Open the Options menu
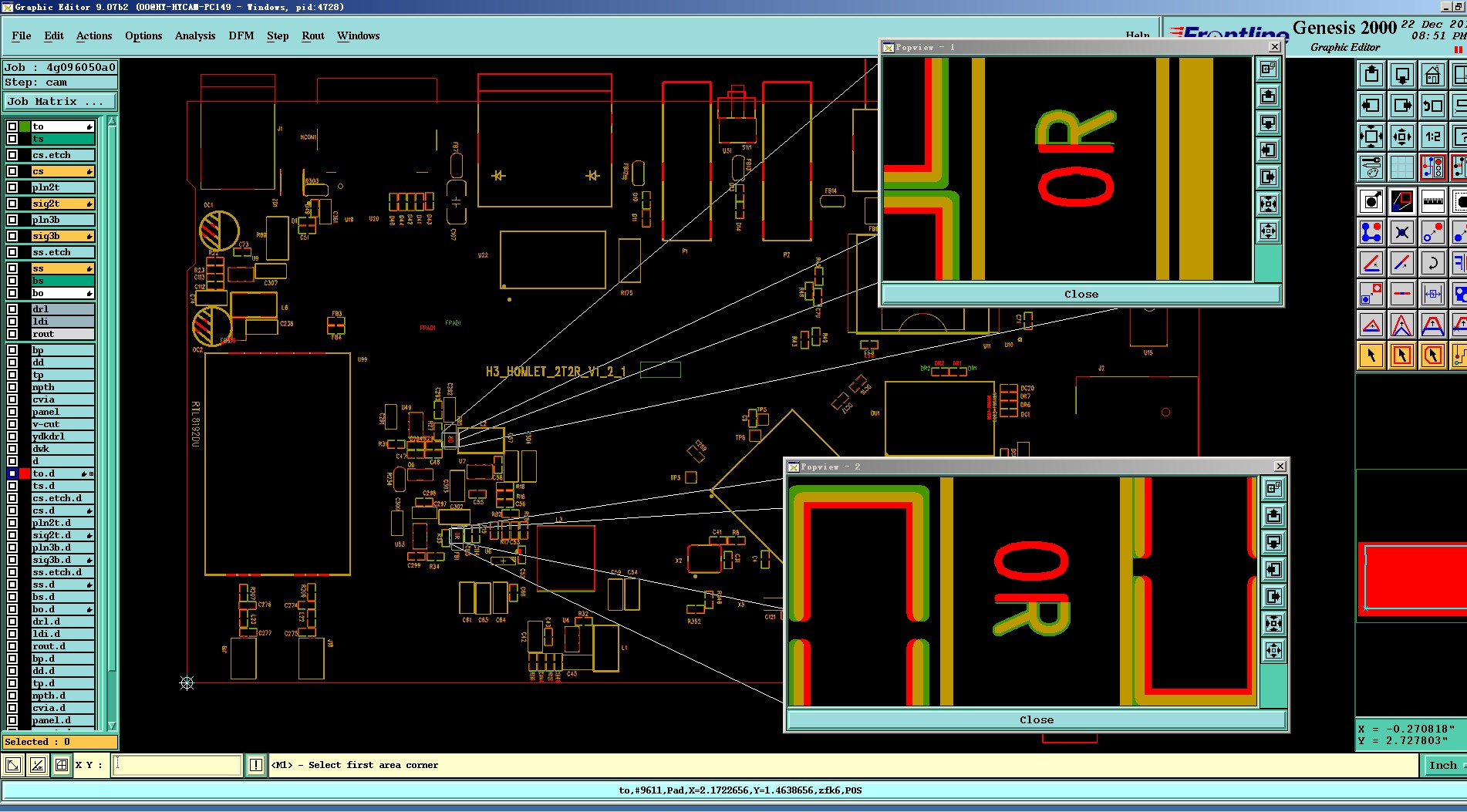This screenshot has height=812, width=1467. [143, 35]
